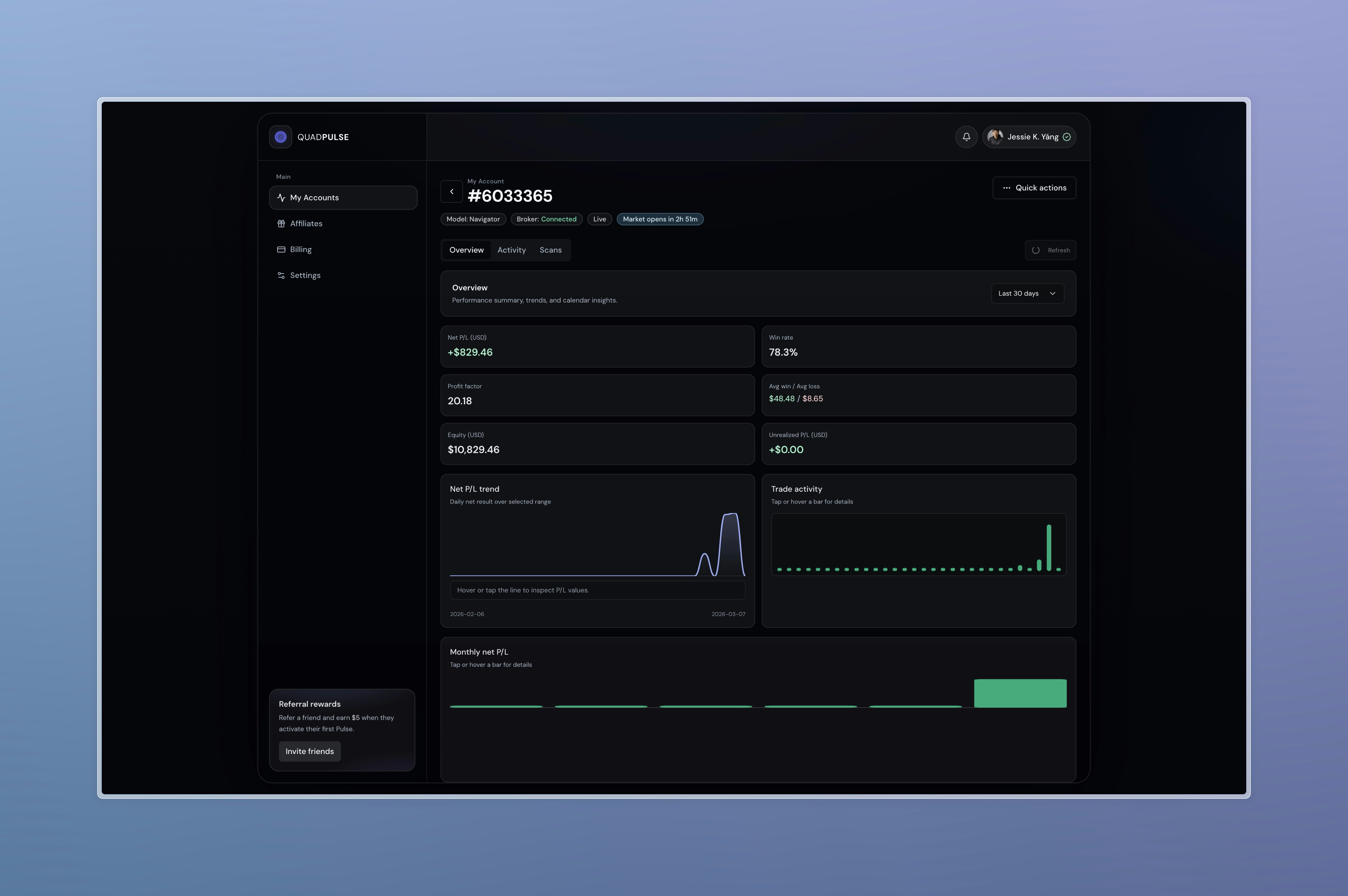The image size is (1348, 896).
Task: Click the Affiliates gift icon
Action: coord(281,223)
